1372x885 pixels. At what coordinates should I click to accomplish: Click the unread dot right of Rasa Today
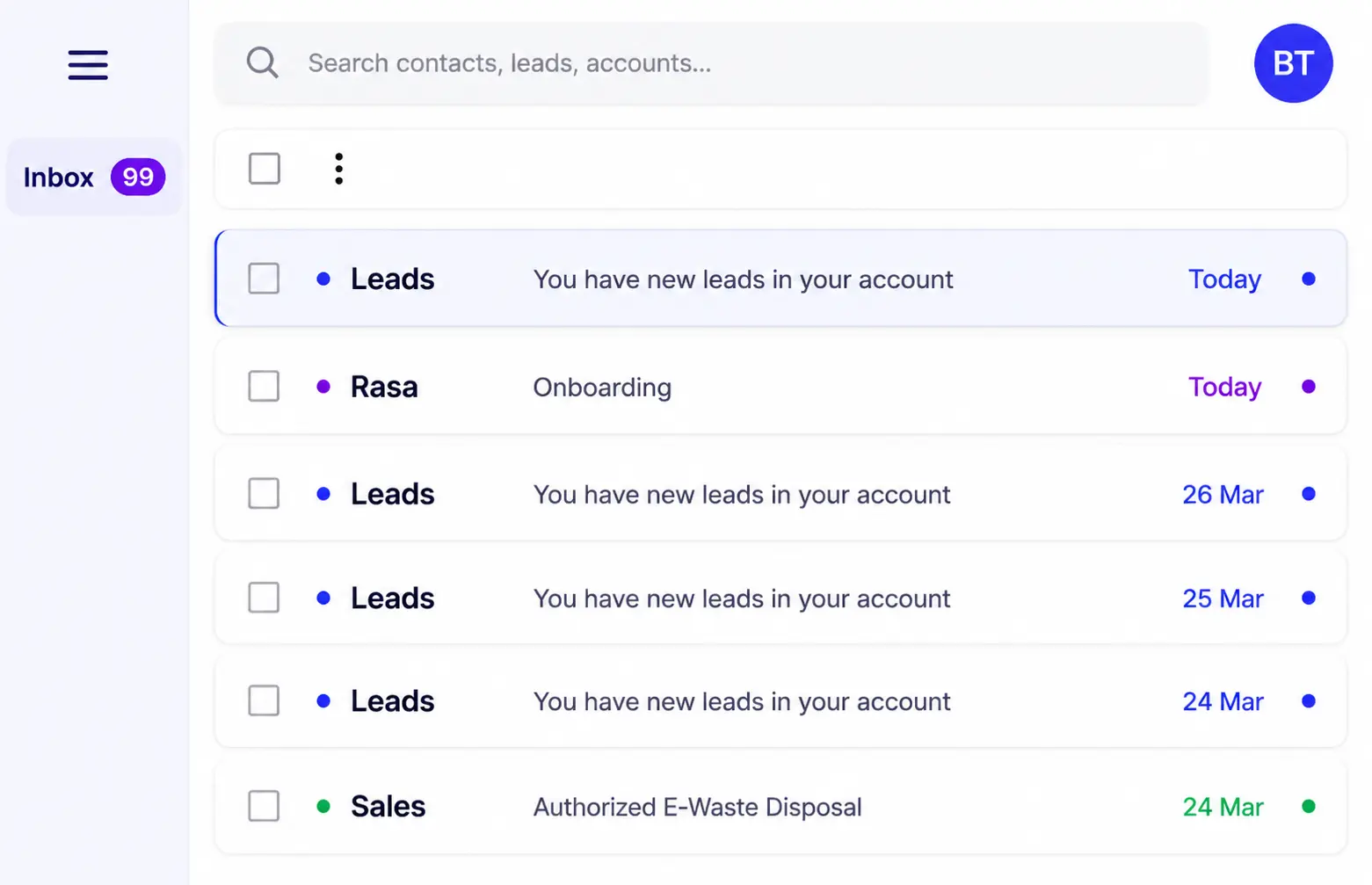(x=1308, y=387)
